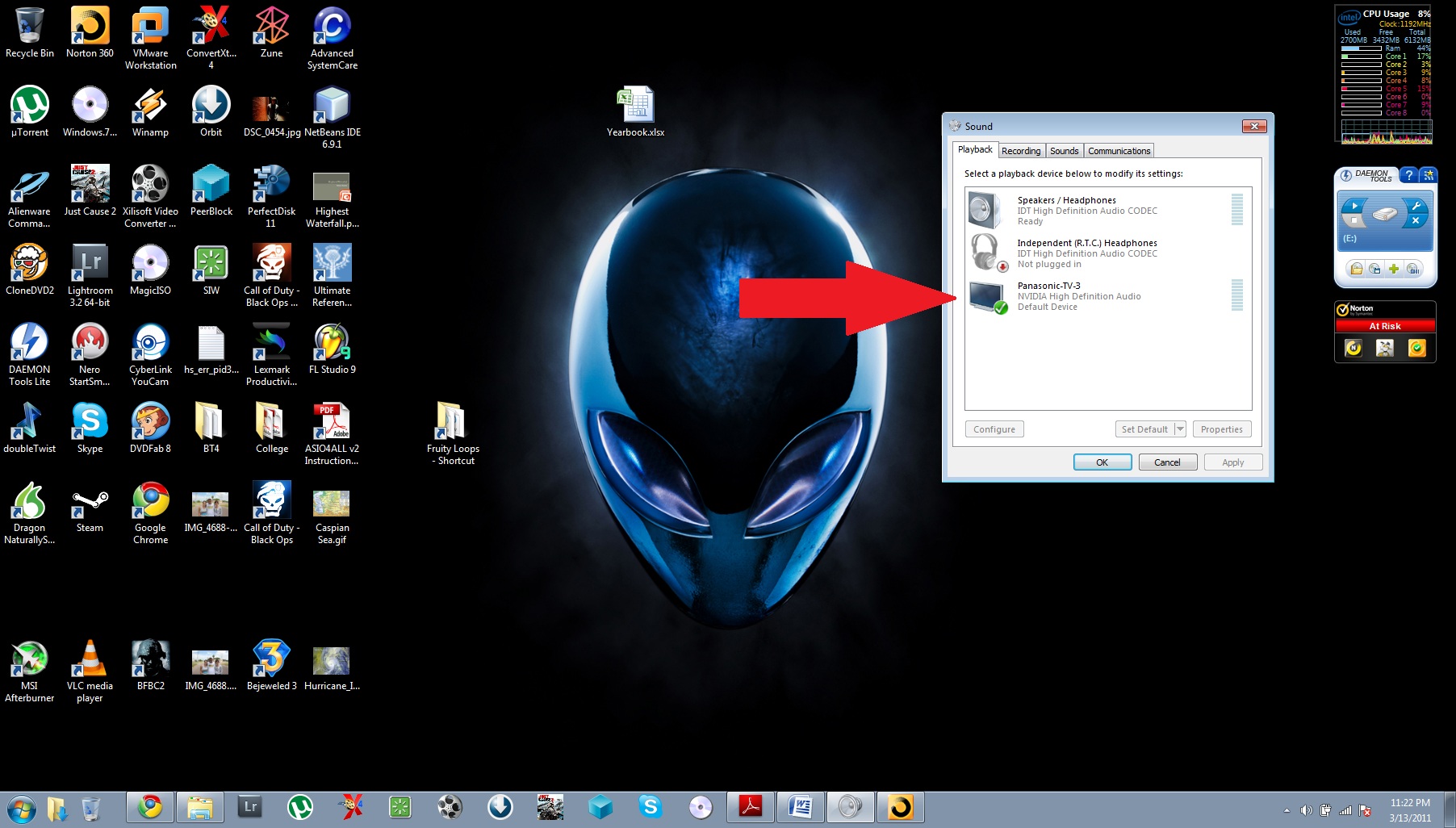Open the Recycle Bin desktop icon
The height and width of the screenshot is (828, 1456).
click(x=30, y=33)
